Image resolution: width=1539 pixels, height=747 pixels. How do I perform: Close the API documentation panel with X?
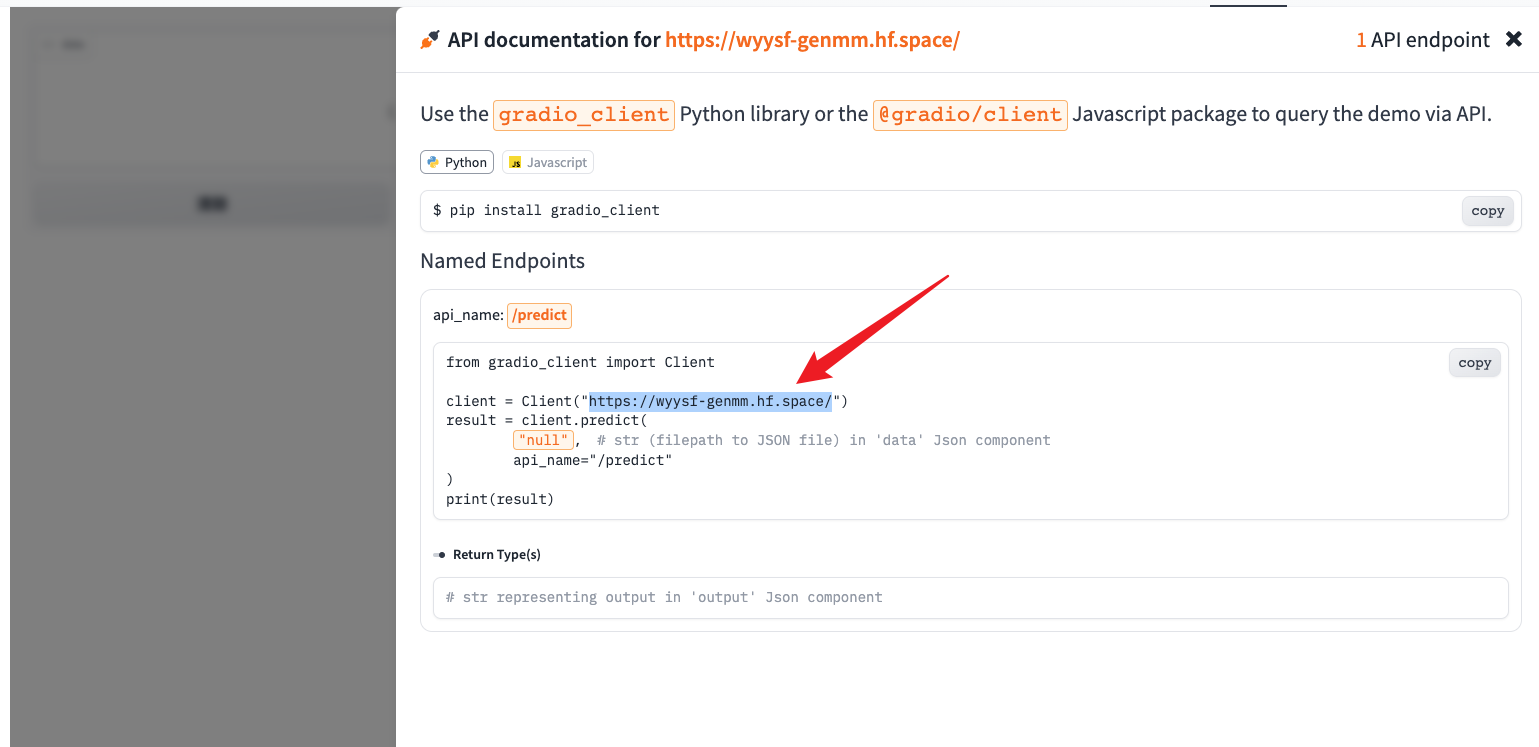click(1513, 40)
